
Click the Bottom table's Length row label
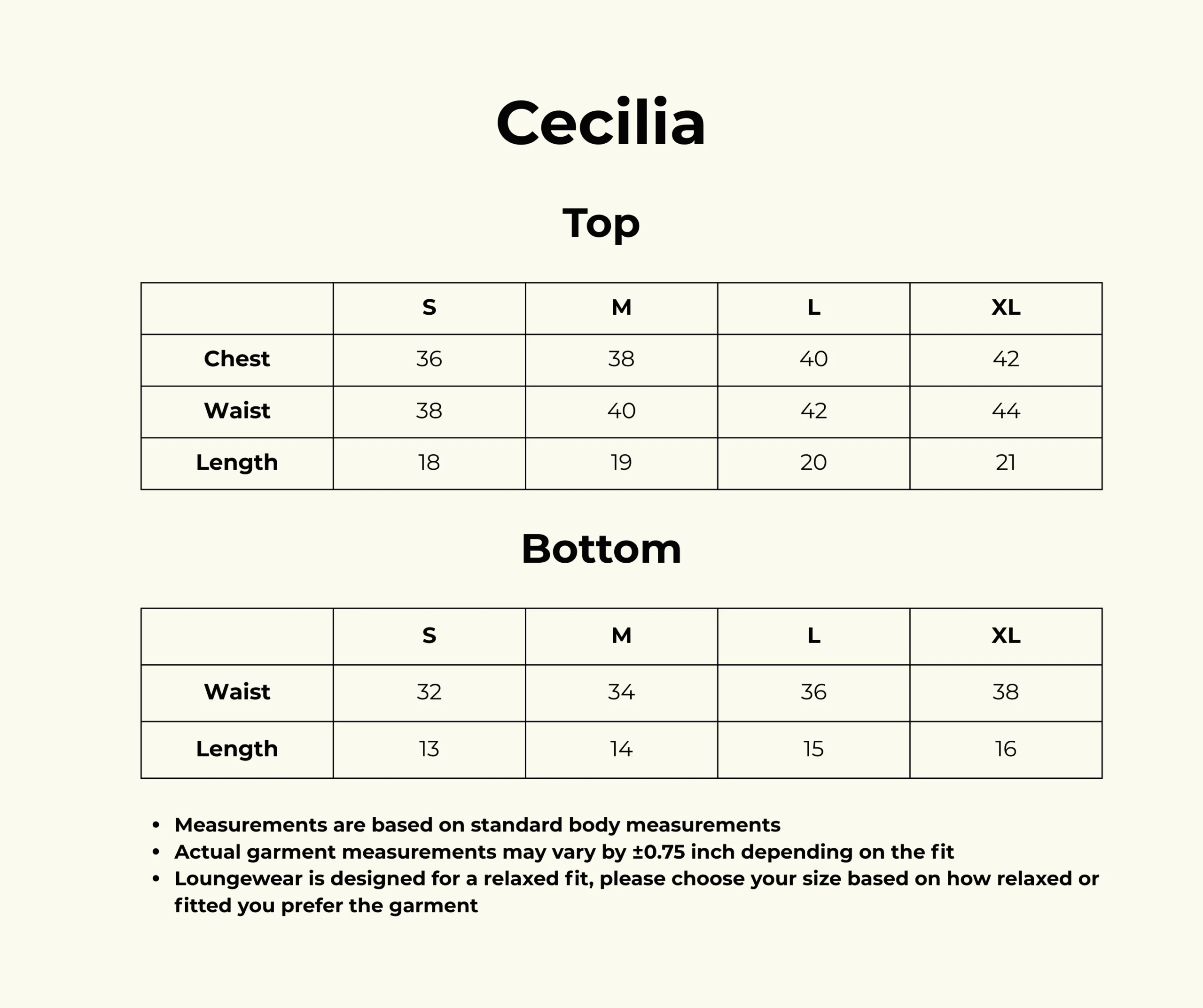click(x=236, y=749)
